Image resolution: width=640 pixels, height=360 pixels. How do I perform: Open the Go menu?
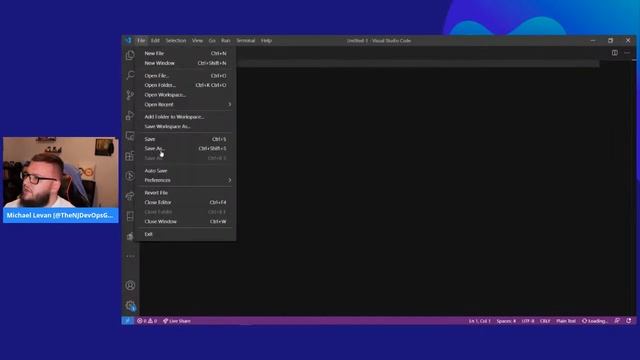tap(212, 40)
